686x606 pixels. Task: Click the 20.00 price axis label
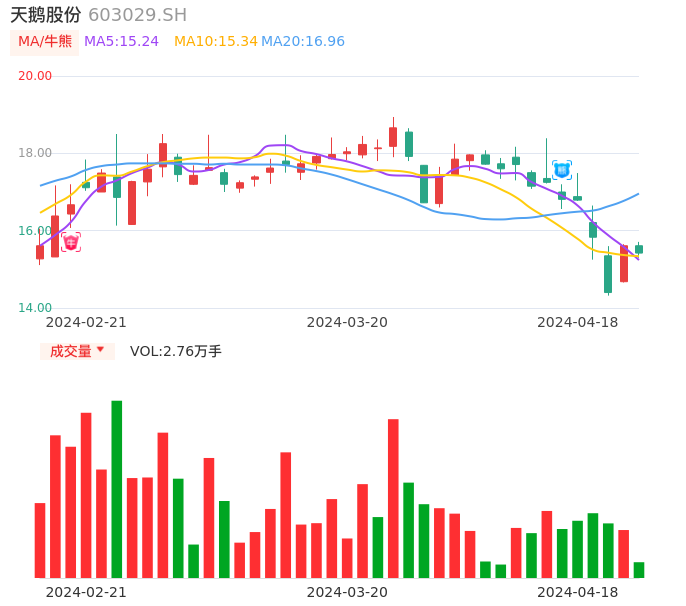click(35, 76)
